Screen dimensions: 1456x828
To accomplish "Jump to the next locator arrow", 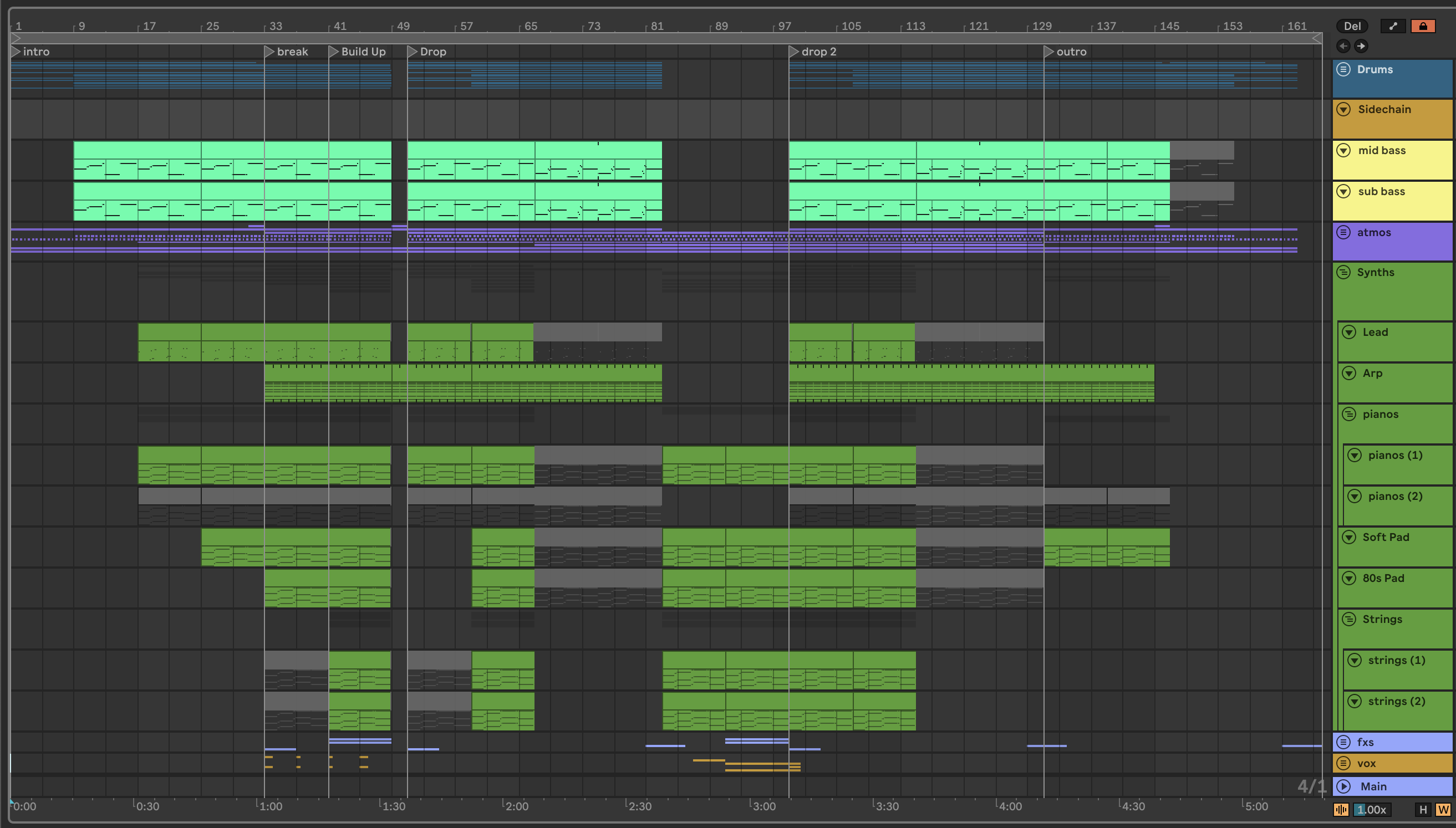I will 1361,46.
